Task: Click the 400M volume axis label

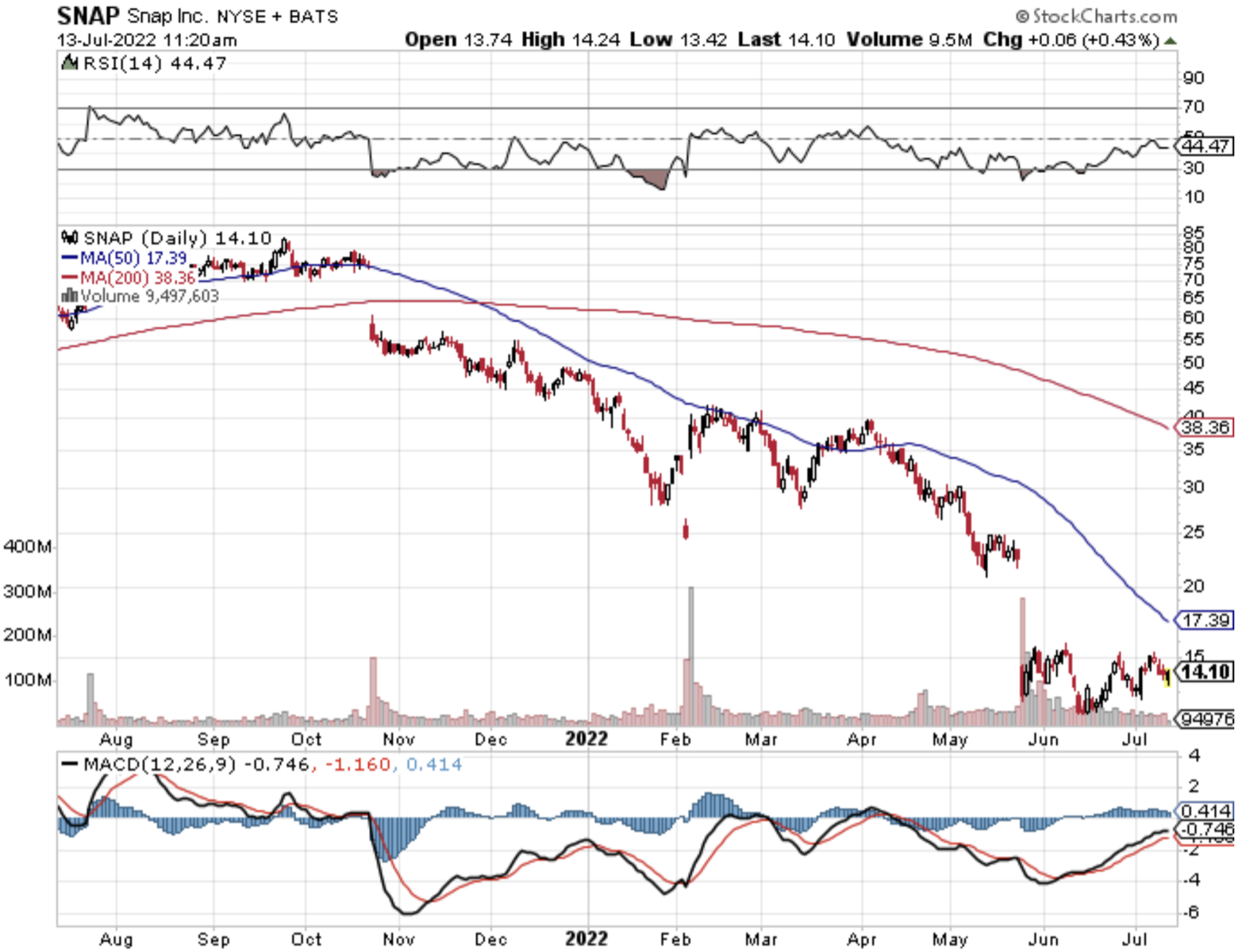Action: 28,547
